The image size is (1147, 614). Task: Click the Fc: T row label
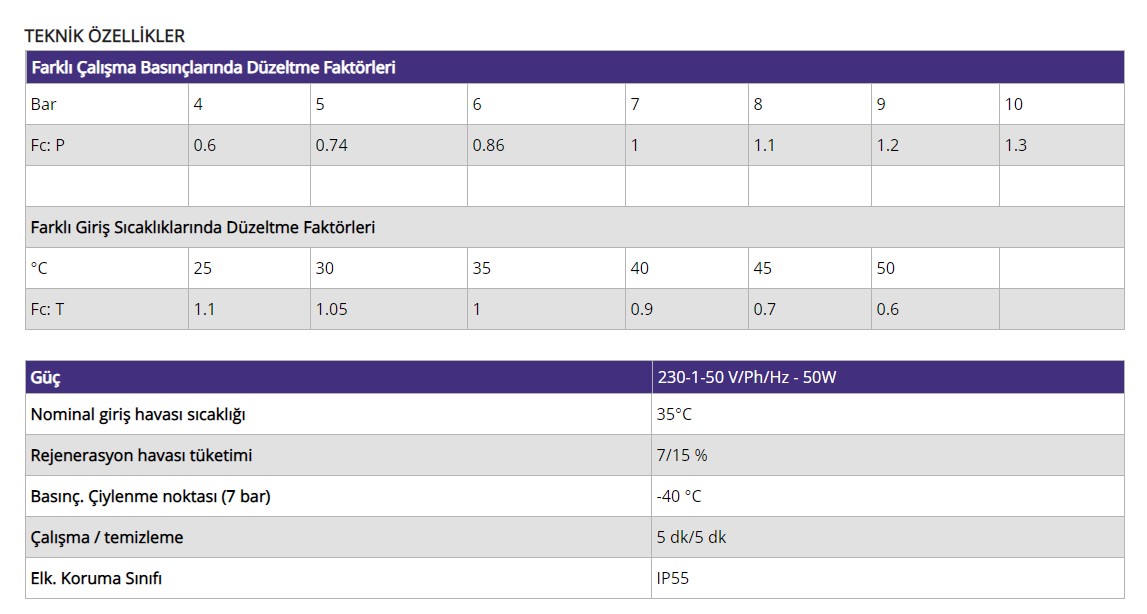pyautogui.click(x=48, y=309)
